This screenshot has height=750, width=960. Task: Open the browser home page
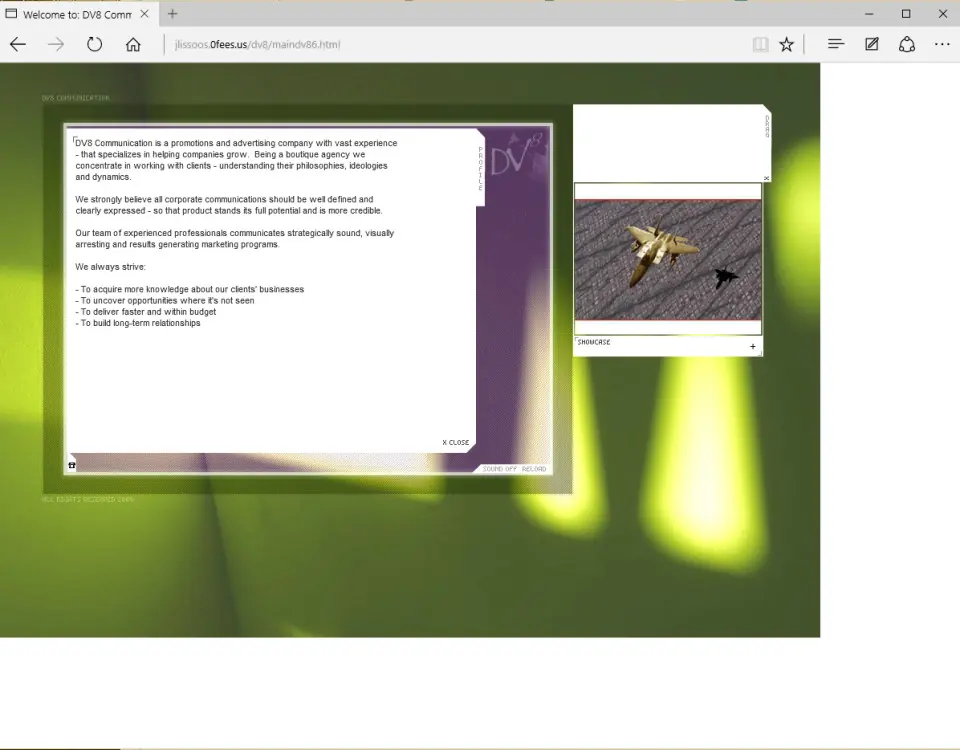pos(133,44)
